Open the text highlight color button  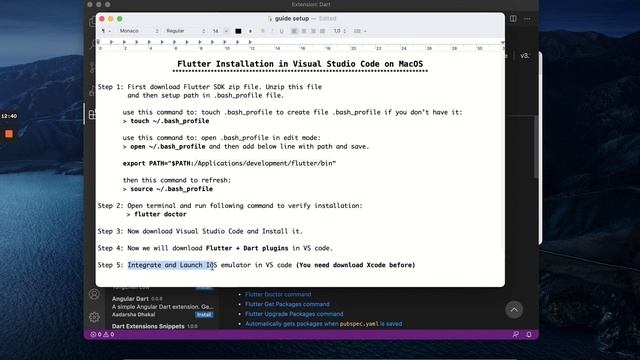pos(250,31)
